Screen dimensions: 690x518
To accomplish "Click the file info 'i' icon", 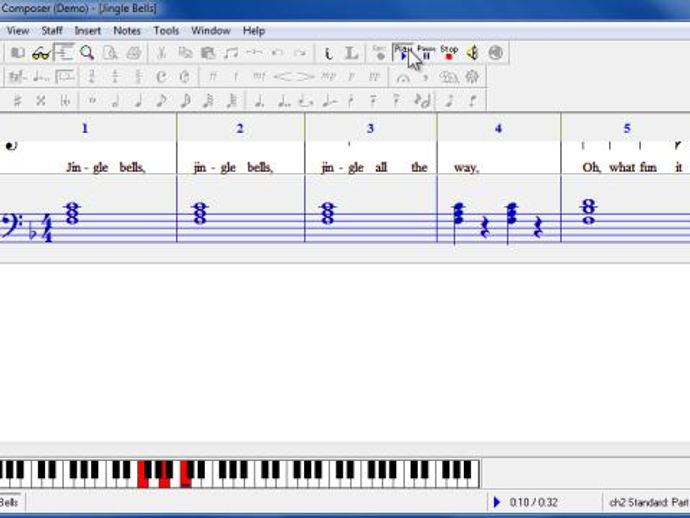I will 328,53.
